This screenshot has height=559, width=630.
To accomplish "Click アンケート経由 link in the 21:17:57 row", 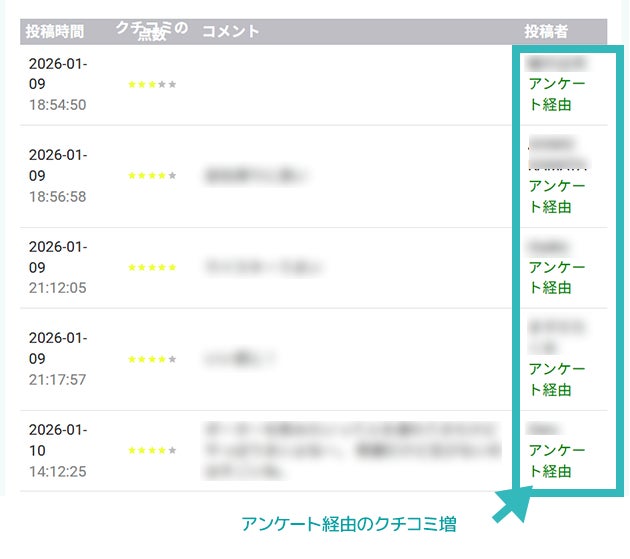I will [x=556, y=380].
